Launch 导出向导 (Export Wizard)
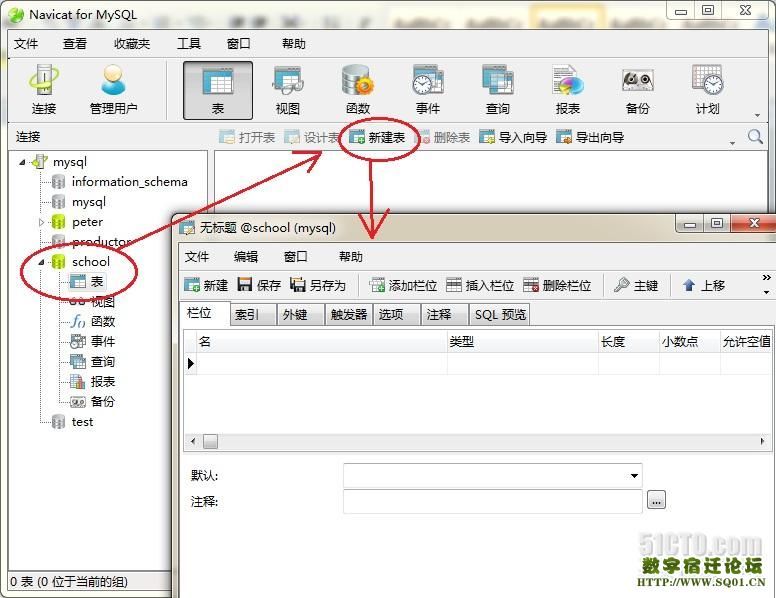Screen dimensions: 776x598 point(590,137)
